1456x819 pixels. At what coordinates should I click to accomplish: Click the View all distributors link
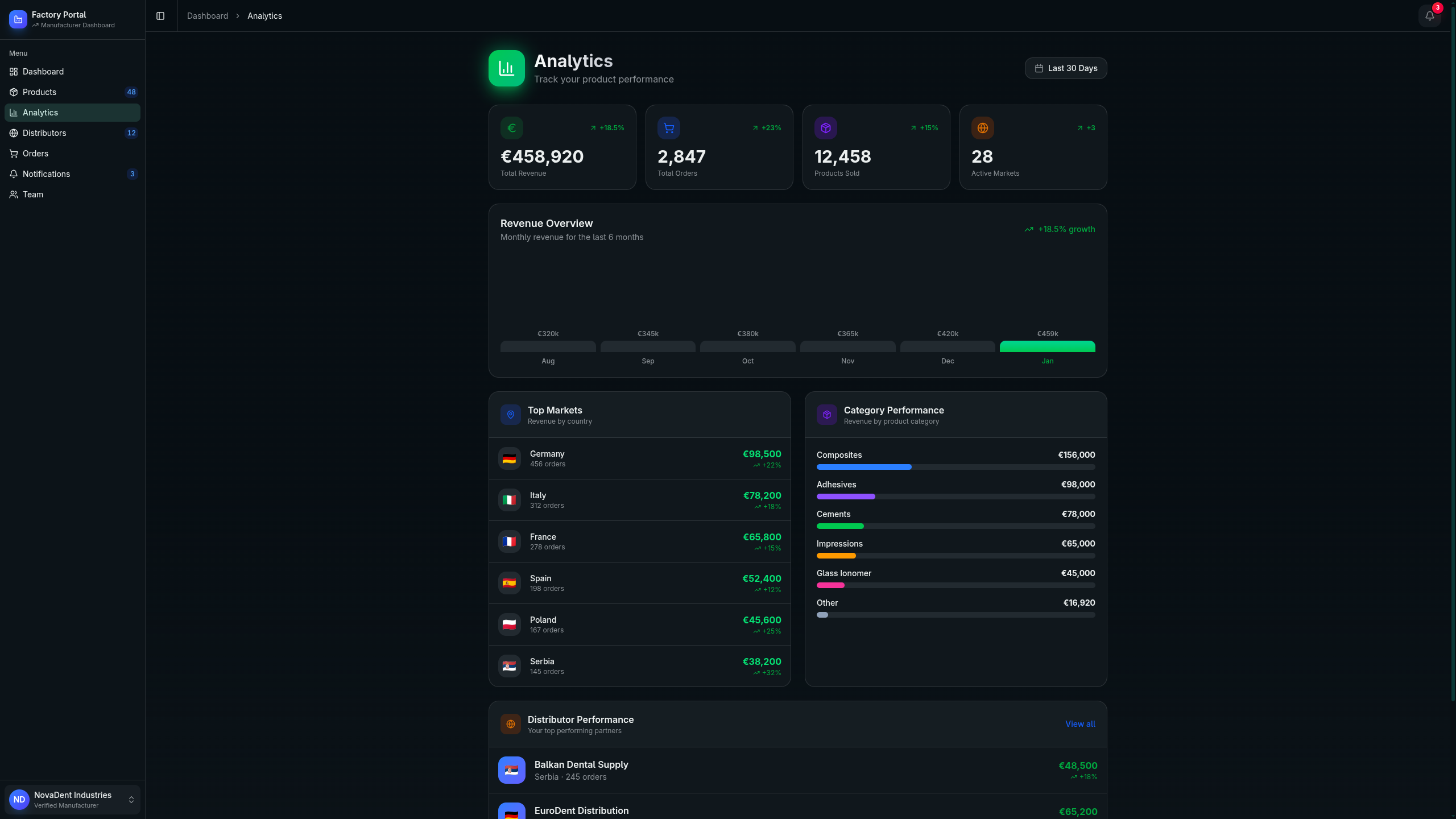pos(1079,724)
